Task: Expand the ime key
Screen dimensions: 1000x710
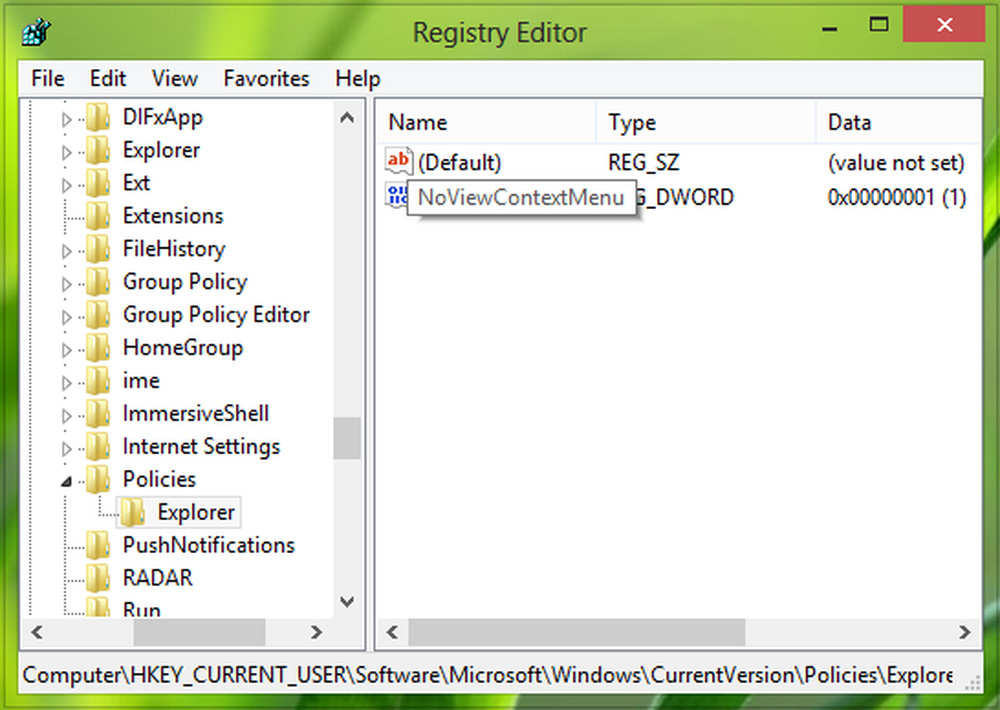Action: pyautogui.click(x=66, y=383)
